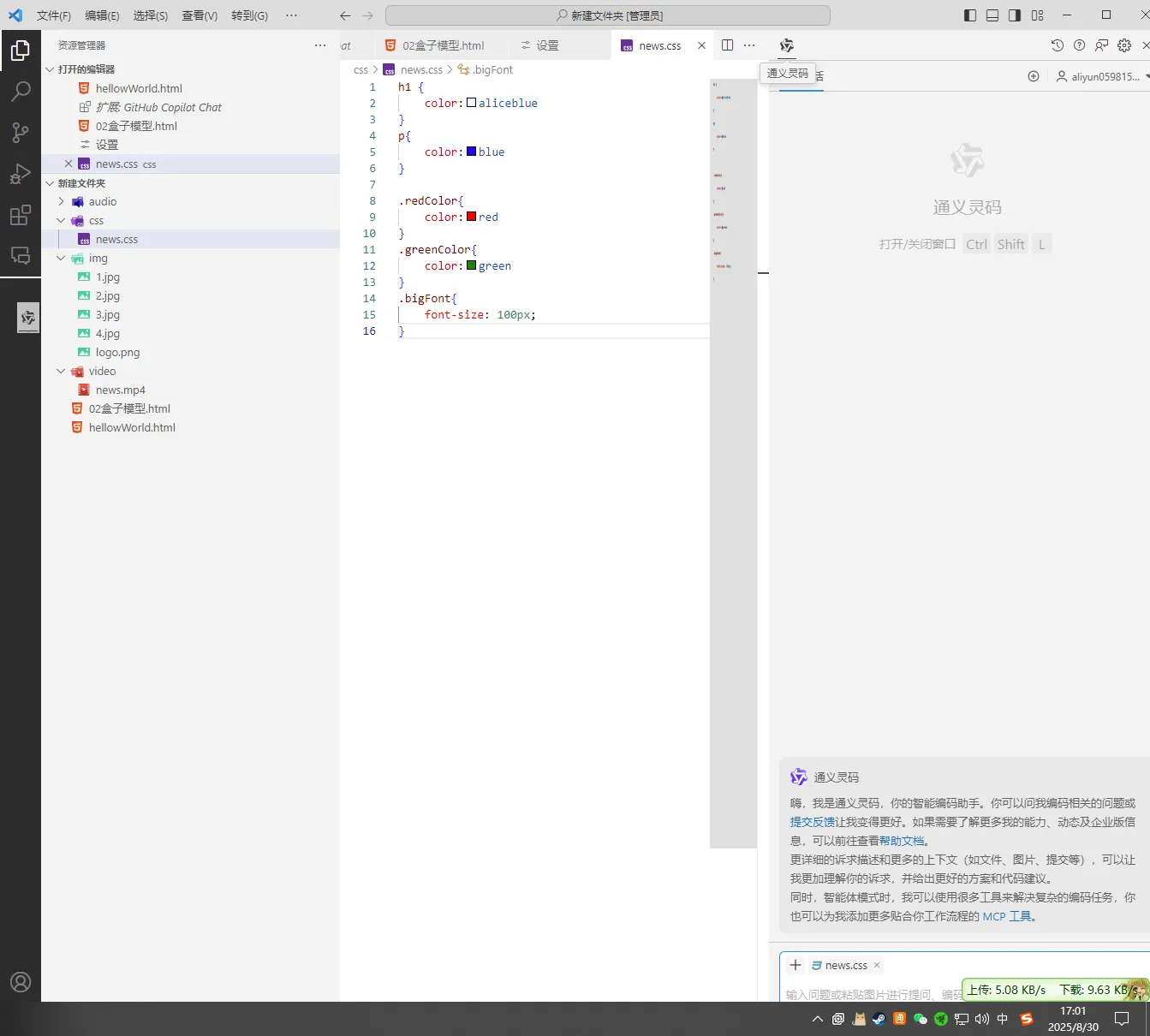
Task: Open the aliceblue color picker swatch
Action: pyautogui.click(x=471, y=103)
